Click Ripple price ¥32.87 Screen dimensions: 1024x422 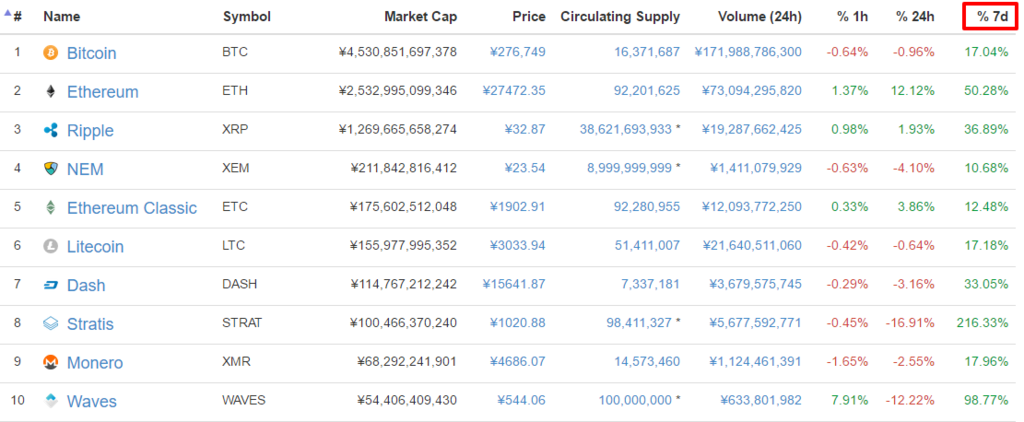pyautogui.click(x=524, y=129)
